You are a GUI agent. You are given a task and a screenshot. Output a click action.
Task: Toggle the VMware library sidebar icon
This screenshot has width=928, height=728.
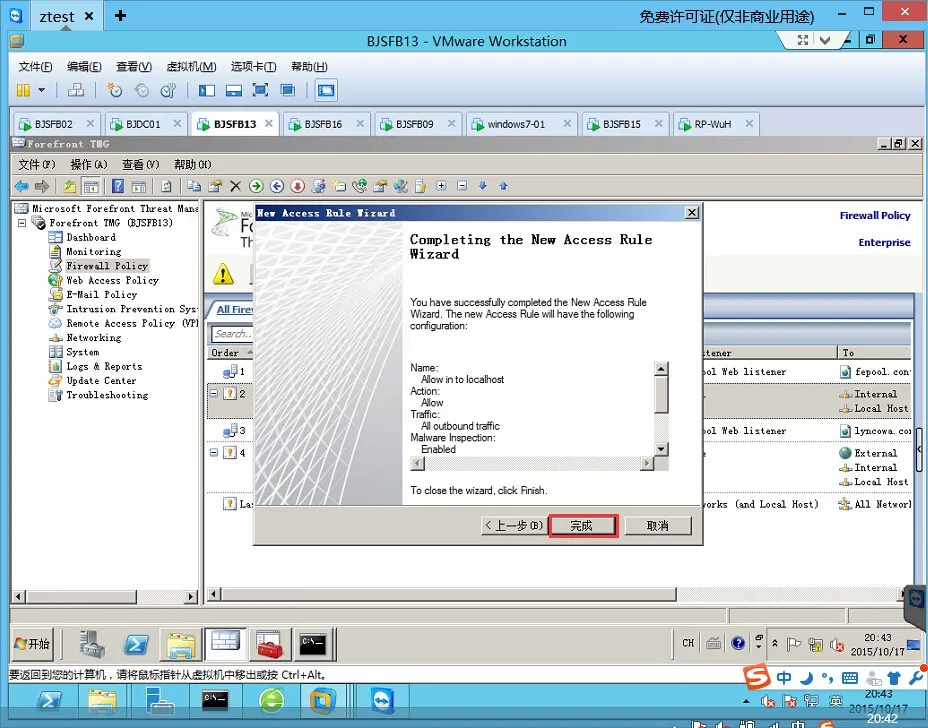[x=207, y=90]
